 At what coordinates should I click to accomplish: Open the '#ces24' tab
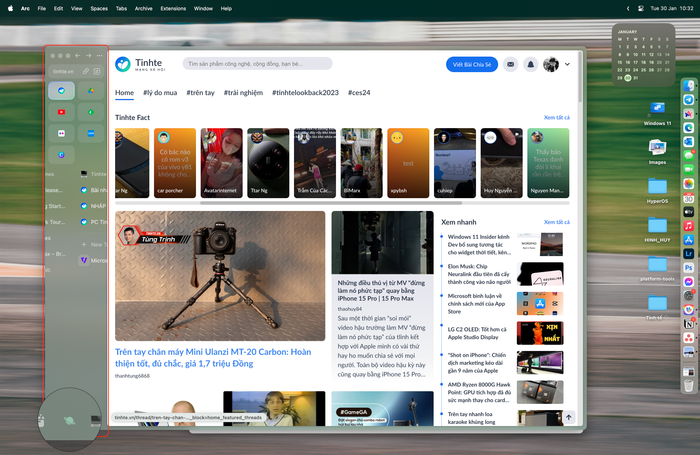359,92
